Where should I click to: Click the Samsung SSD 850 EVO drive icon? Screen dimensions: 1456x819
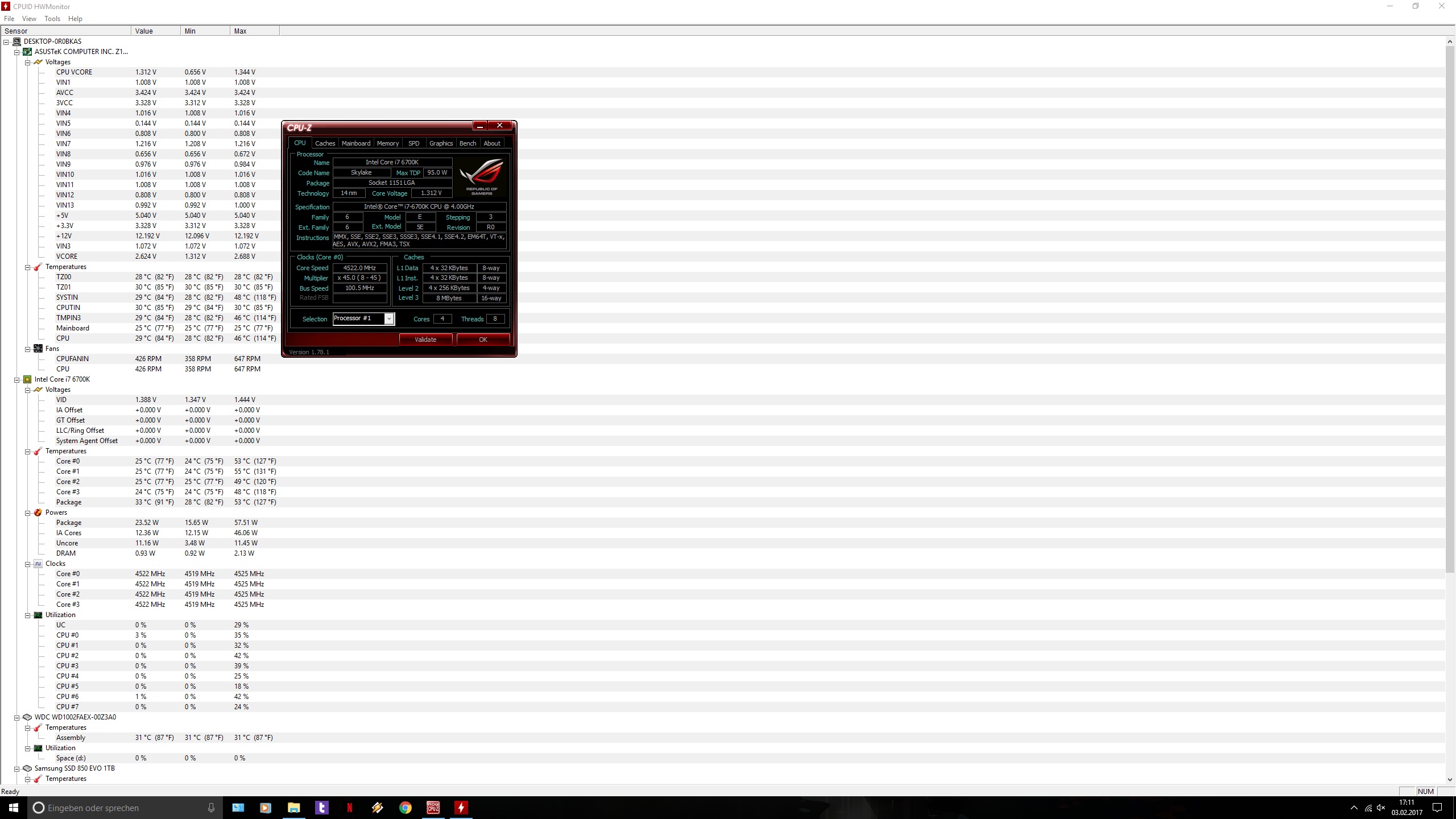pyautogui.click(x=27, y=768)
